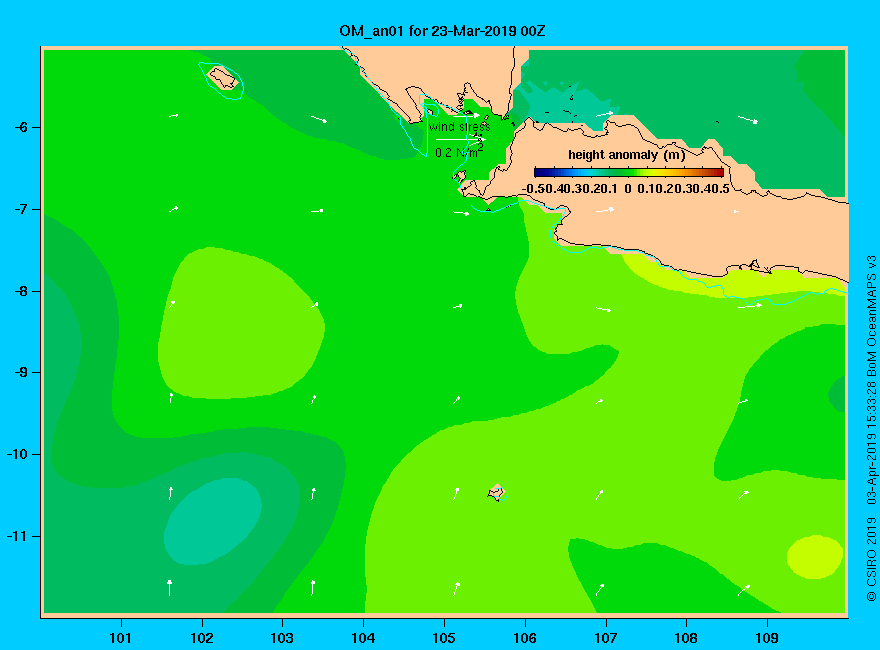The image size is (880, 650).
Task: Click the '0.2 N/m2' scale text
Action: (x=459, y=152)
